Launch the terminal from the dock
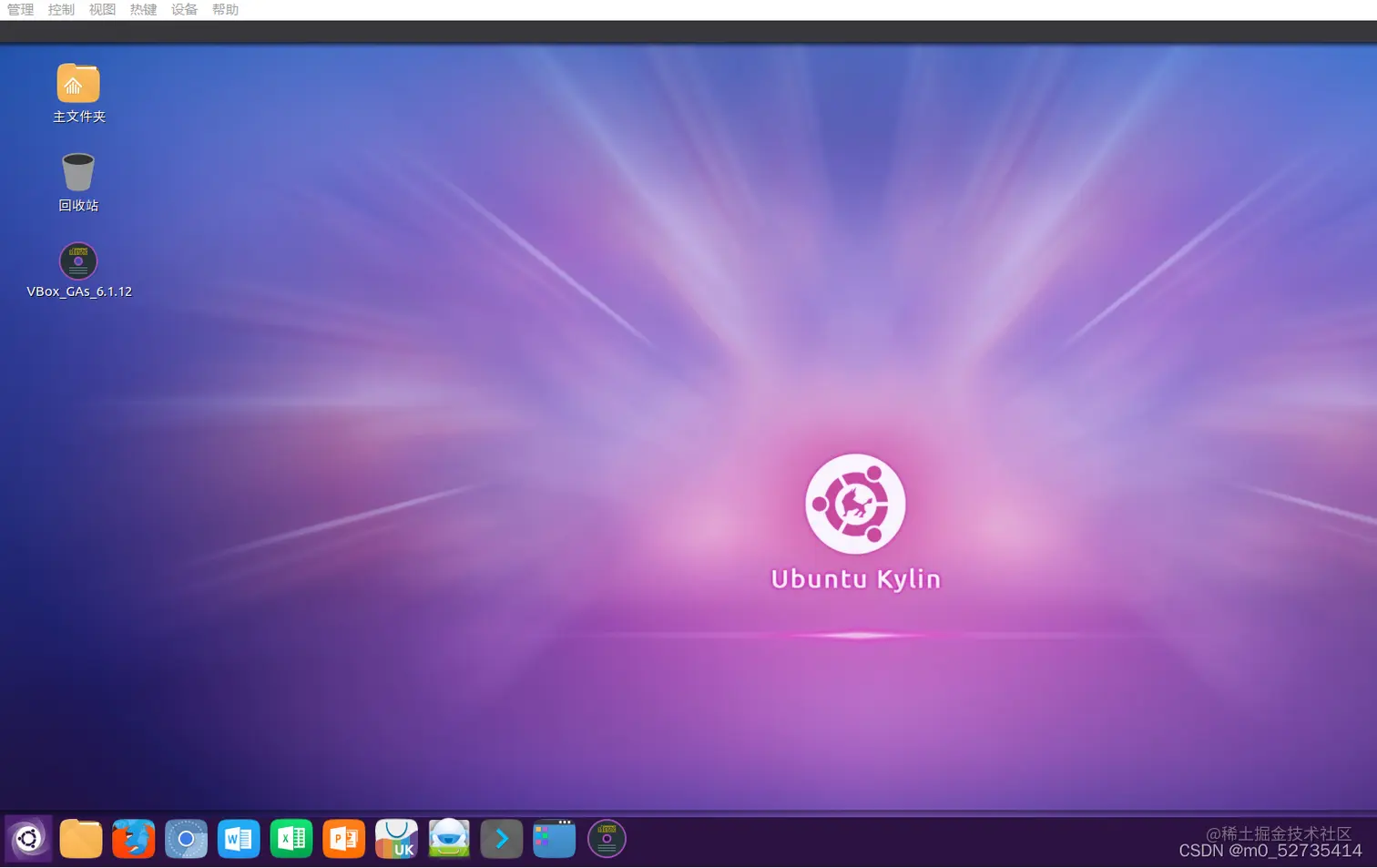The image size is (1377, 868). point(502,839)
